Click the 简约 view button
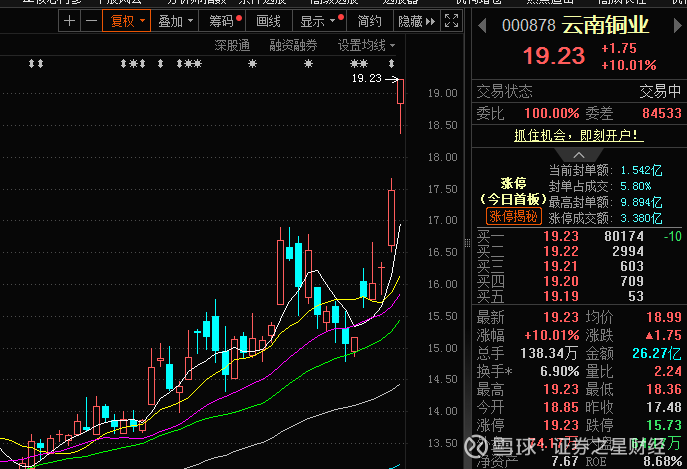 [369, 21]
